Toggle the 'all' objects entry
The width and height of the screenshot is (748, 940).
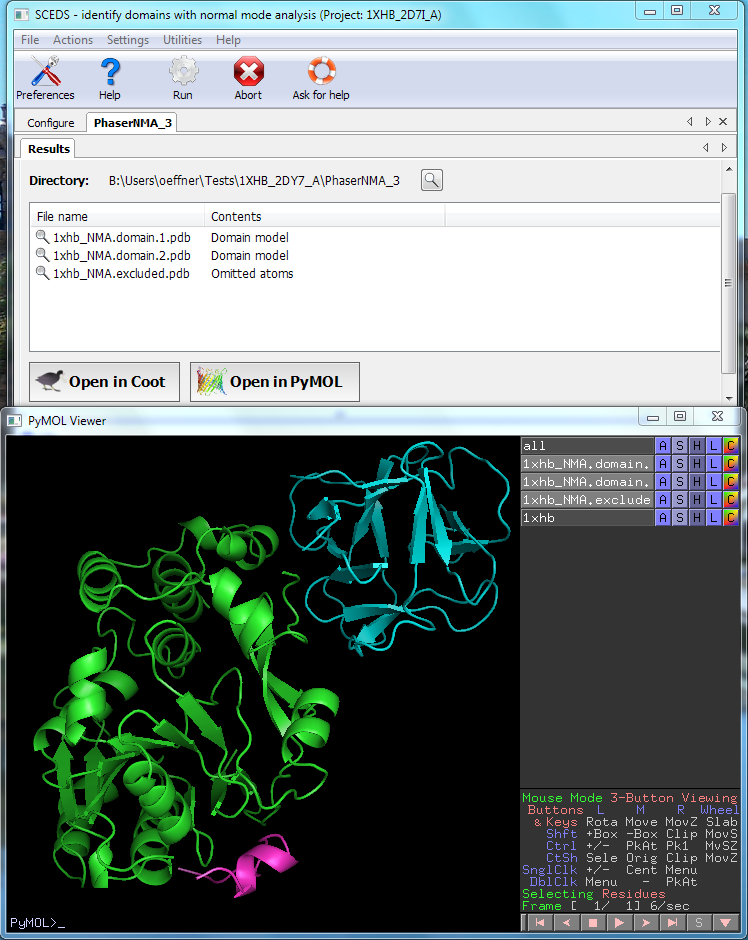tap(586, 446)
